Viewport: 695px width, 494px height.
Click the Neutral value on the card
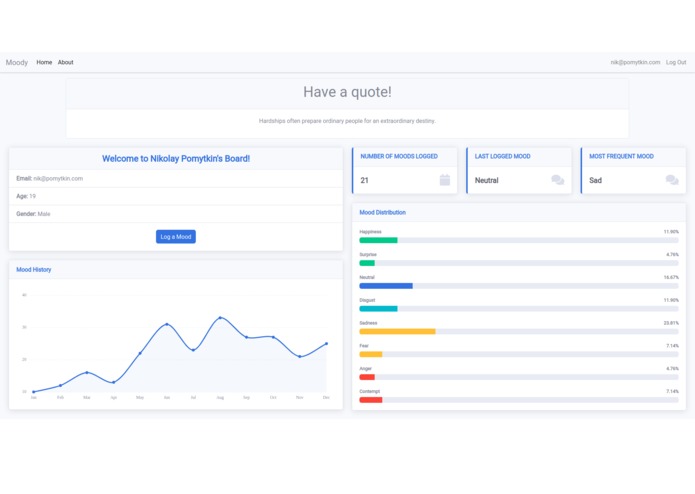coord(487,180)
